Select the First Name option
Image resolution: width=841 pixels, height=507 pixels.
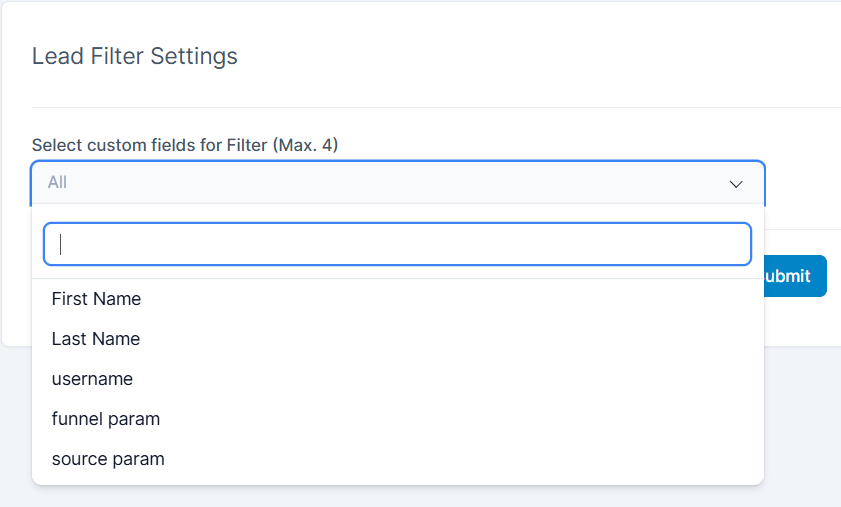coord(96,299)
